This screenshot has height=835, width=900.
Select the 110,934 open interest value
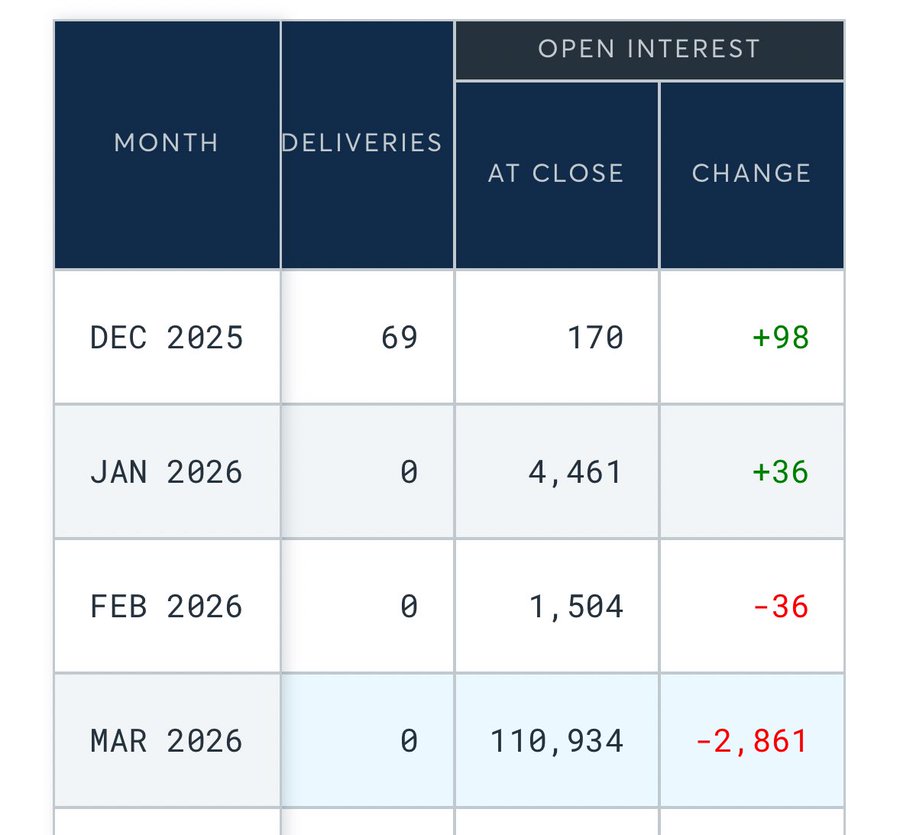tap(557, 741)
